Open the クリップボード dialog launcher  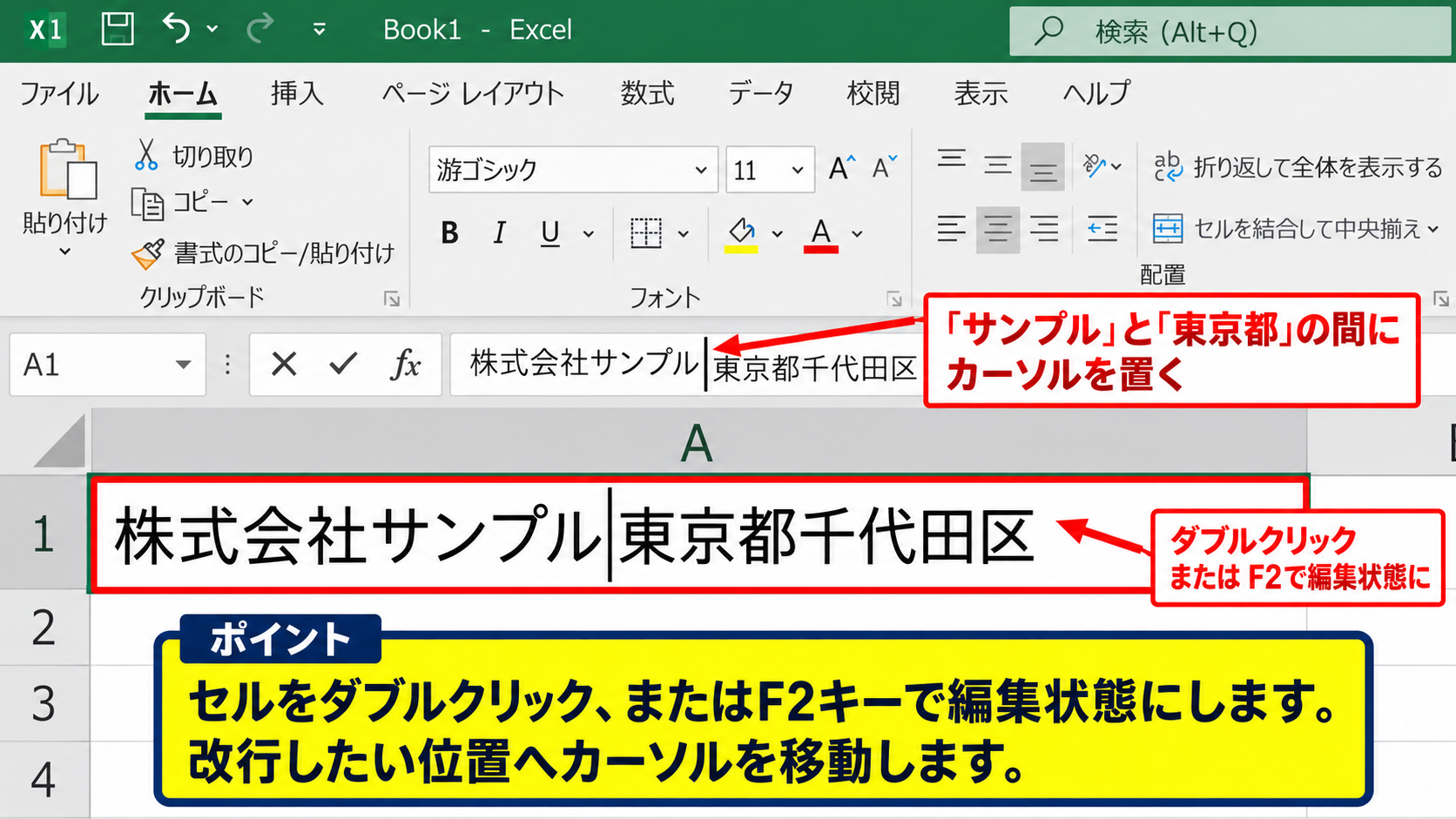click(392, 299)
